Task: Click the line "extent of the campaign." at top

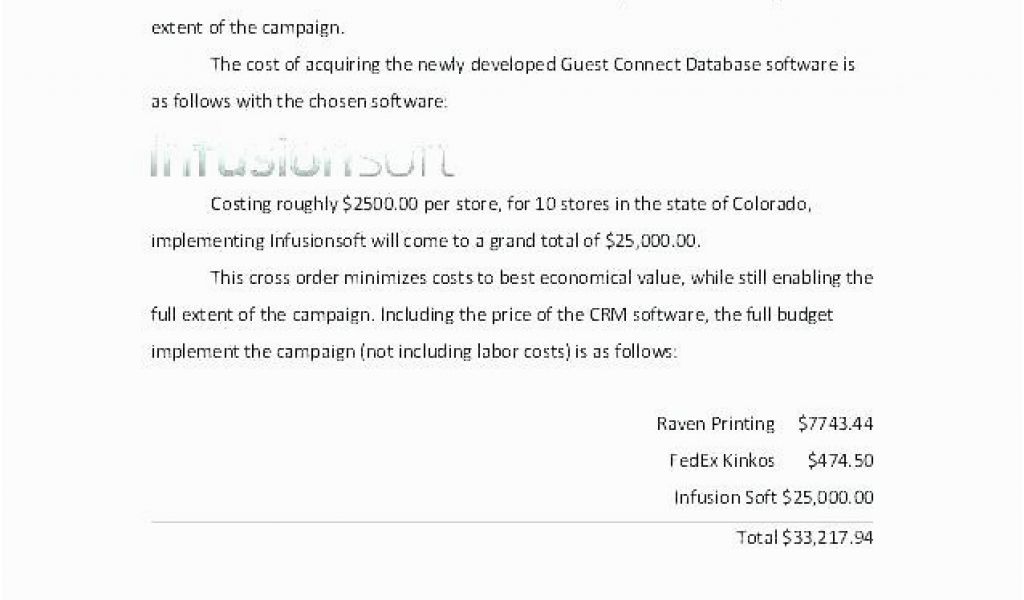Action: (x=248, y=28)
